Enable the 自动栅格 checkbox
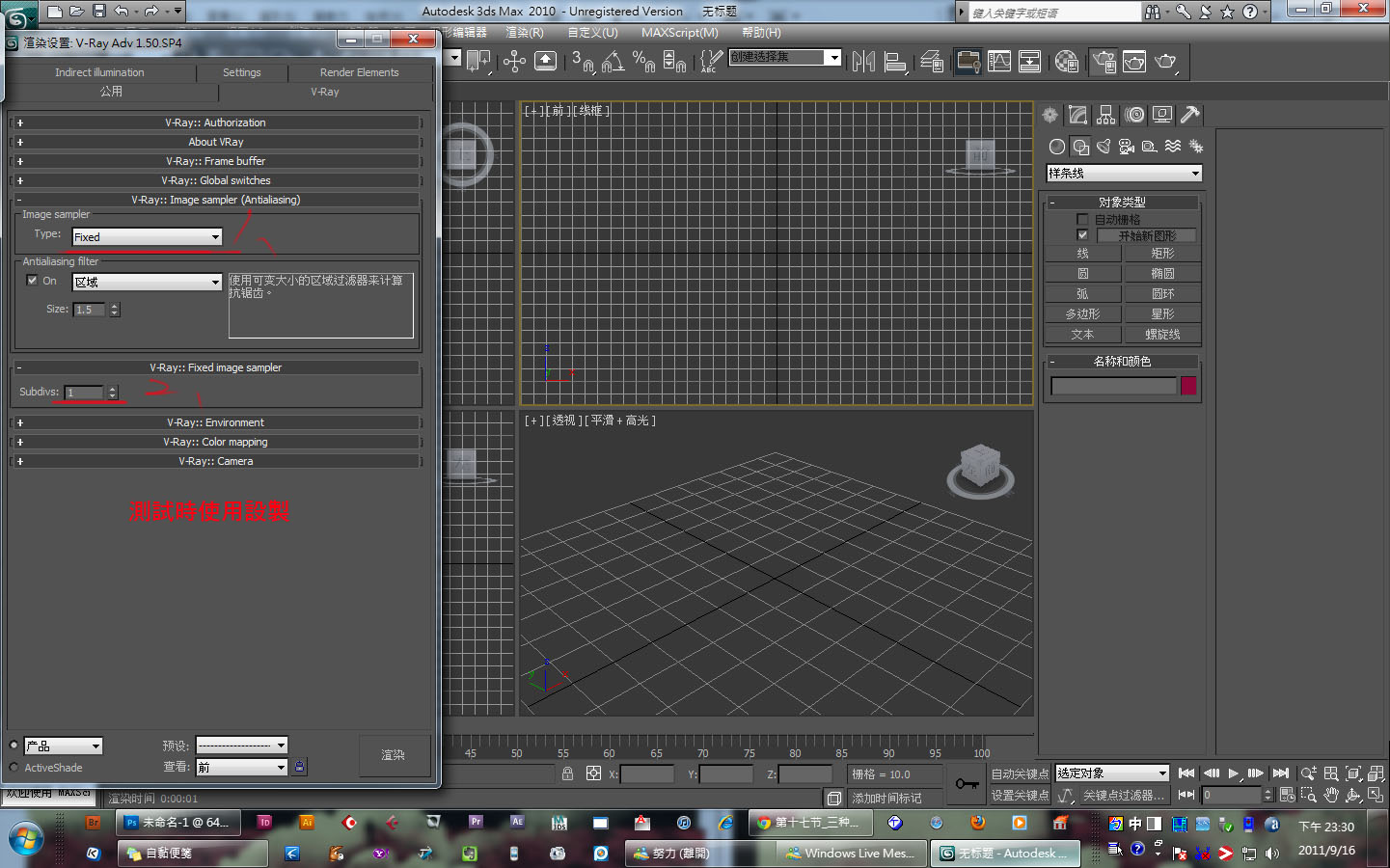Image resolution: width=1390 pixels, height=868 pixels. click(1082, 219)
